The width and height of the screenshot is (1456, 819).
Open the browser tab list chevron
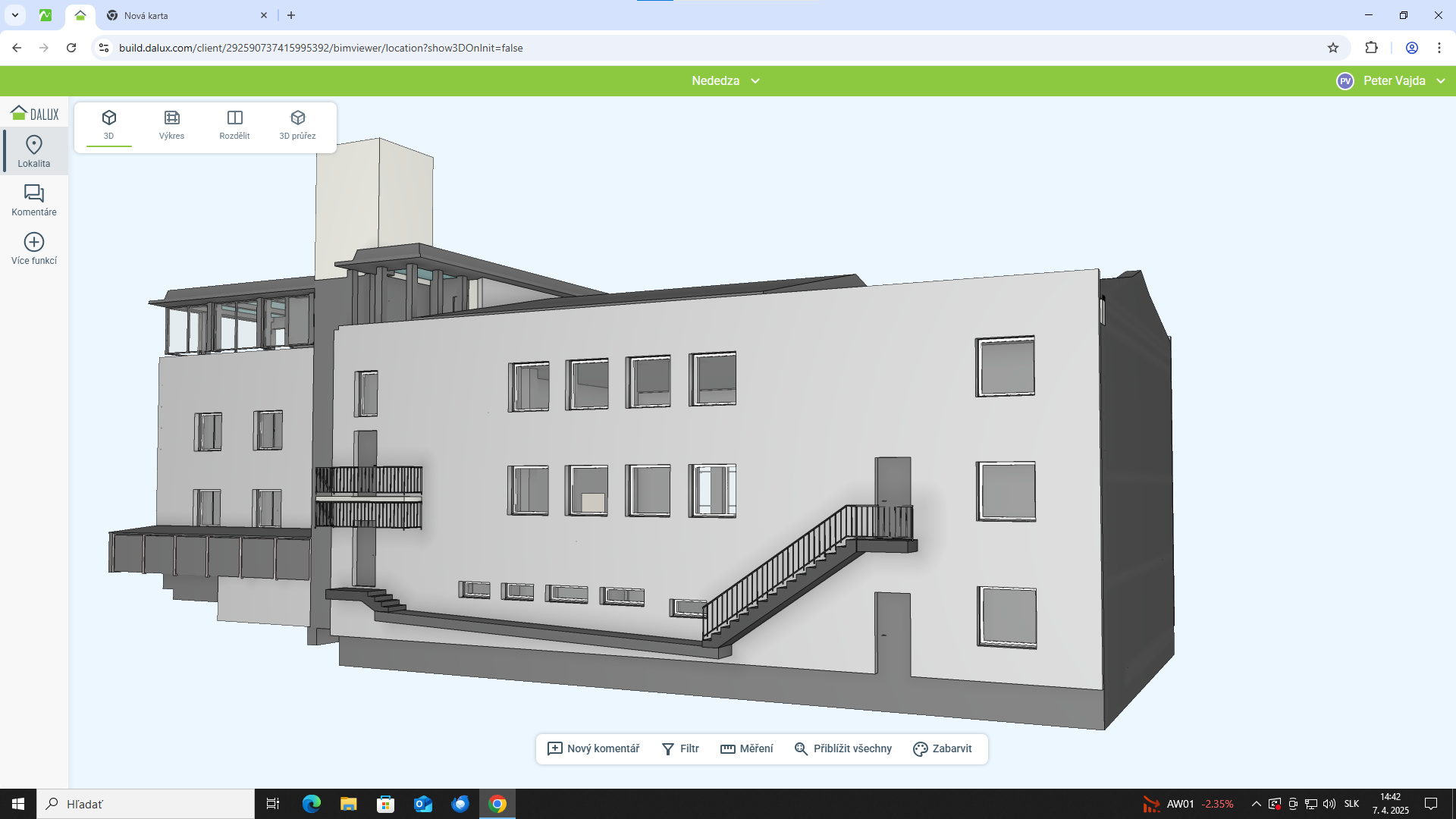pos(15,15)
